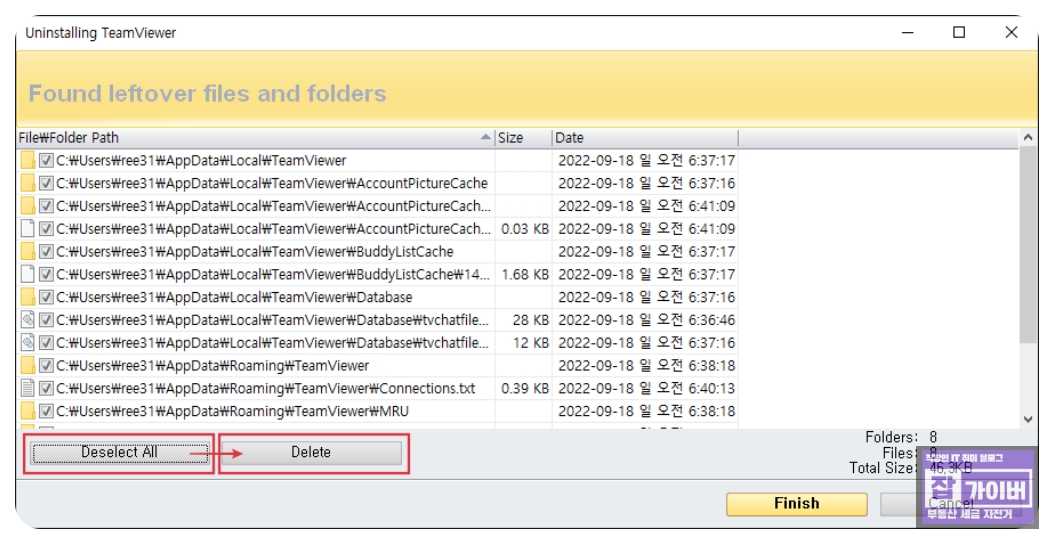Select the path text ending in Local\TeamViewer\Database

pos(234,298)
